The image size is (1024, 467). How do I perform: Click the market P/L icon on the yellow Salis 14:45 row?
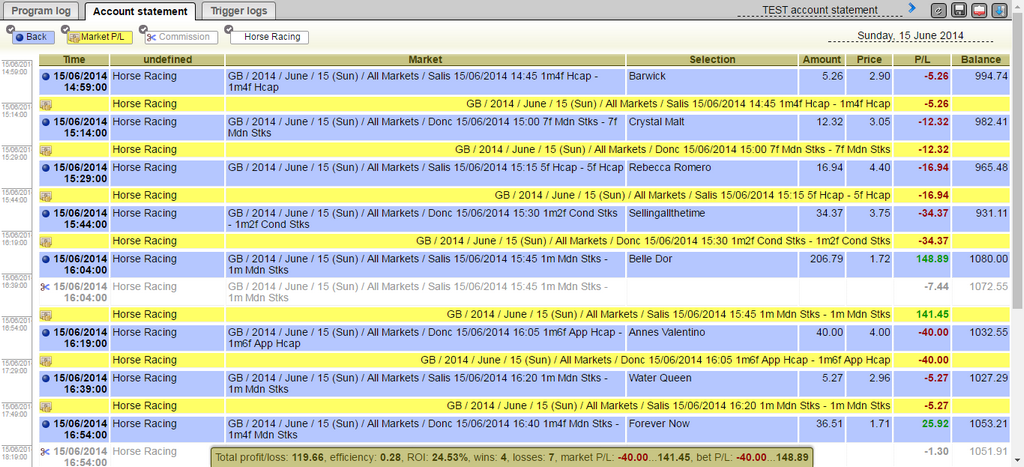click(x=46, y=105)
